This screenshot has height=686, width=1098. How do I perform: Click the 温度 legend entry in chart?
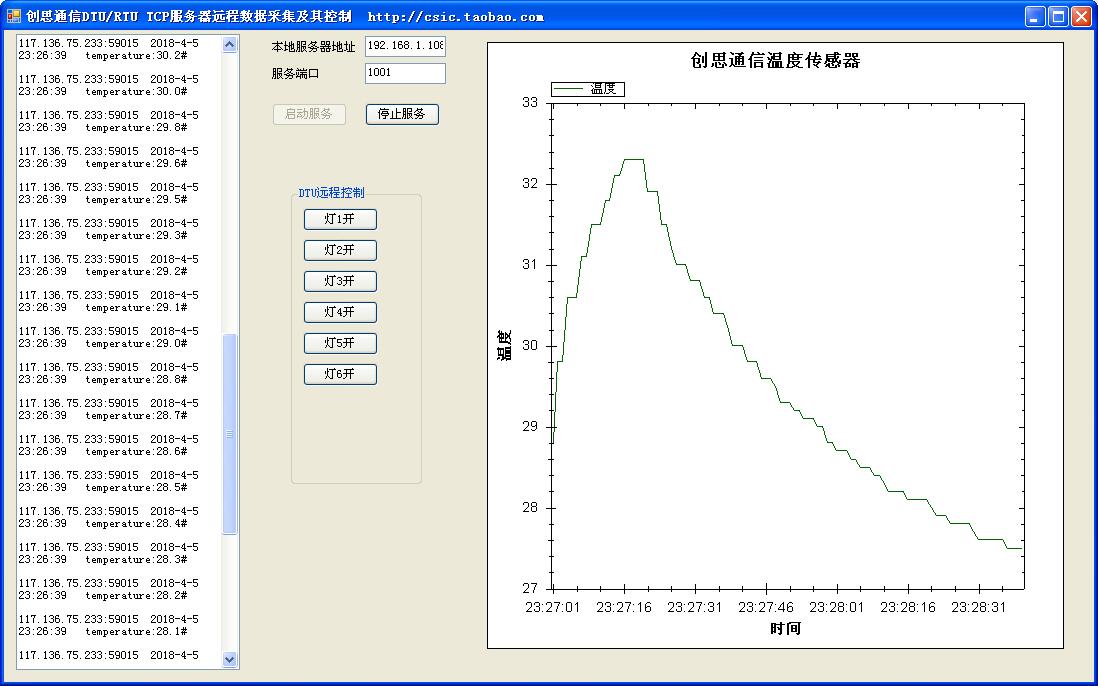(588, 89)
